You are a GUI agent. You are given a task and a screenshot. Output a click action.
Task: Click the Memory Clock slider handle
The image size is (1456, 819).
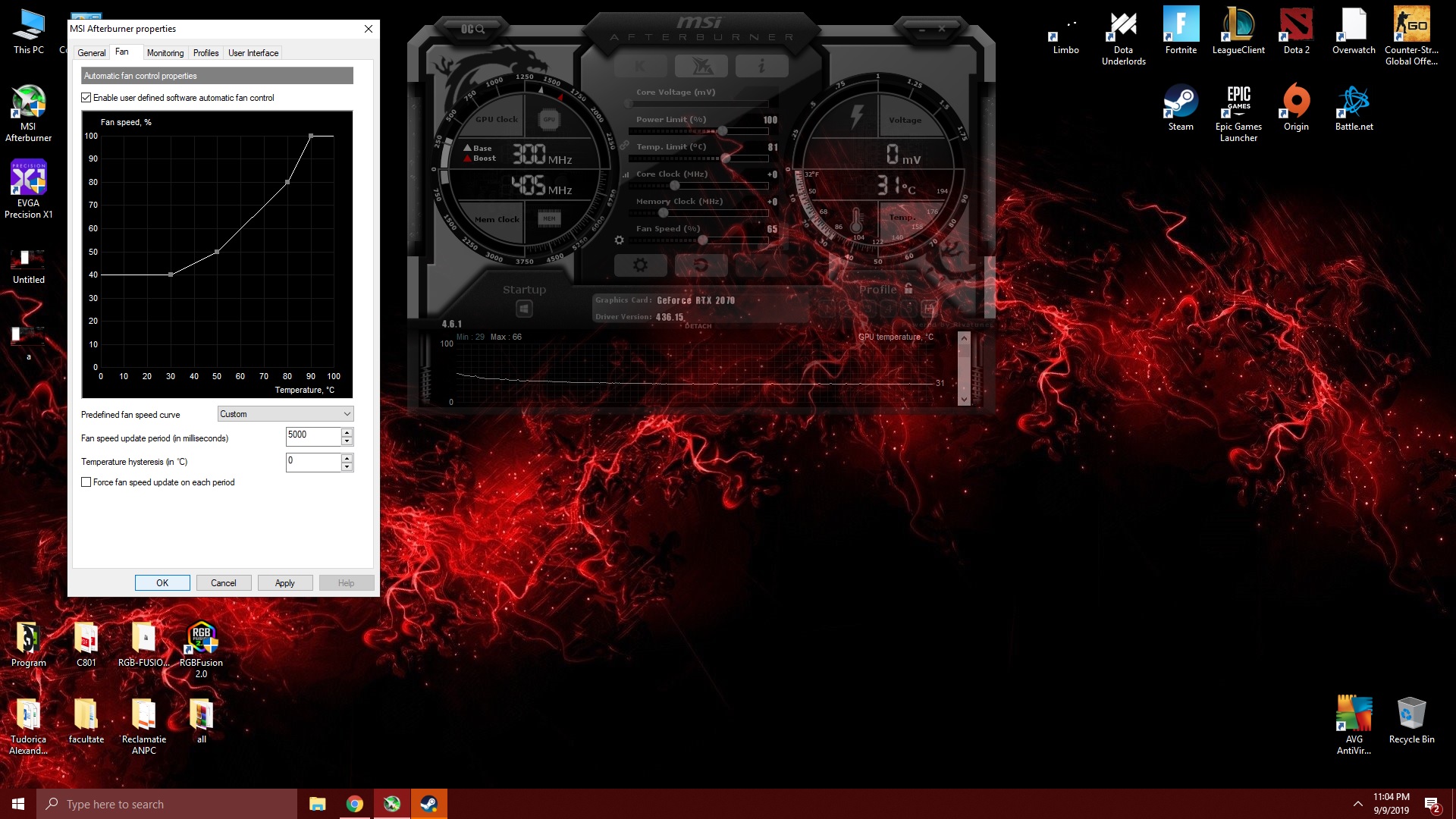tap(664, 213)
